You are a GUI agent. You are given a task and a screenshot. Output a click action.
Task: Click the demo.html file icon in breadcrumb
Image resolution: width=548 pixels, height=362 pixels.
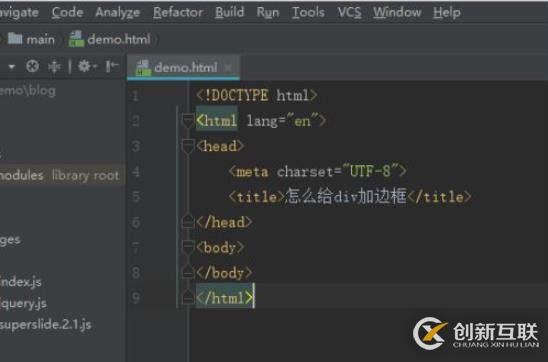76,38
